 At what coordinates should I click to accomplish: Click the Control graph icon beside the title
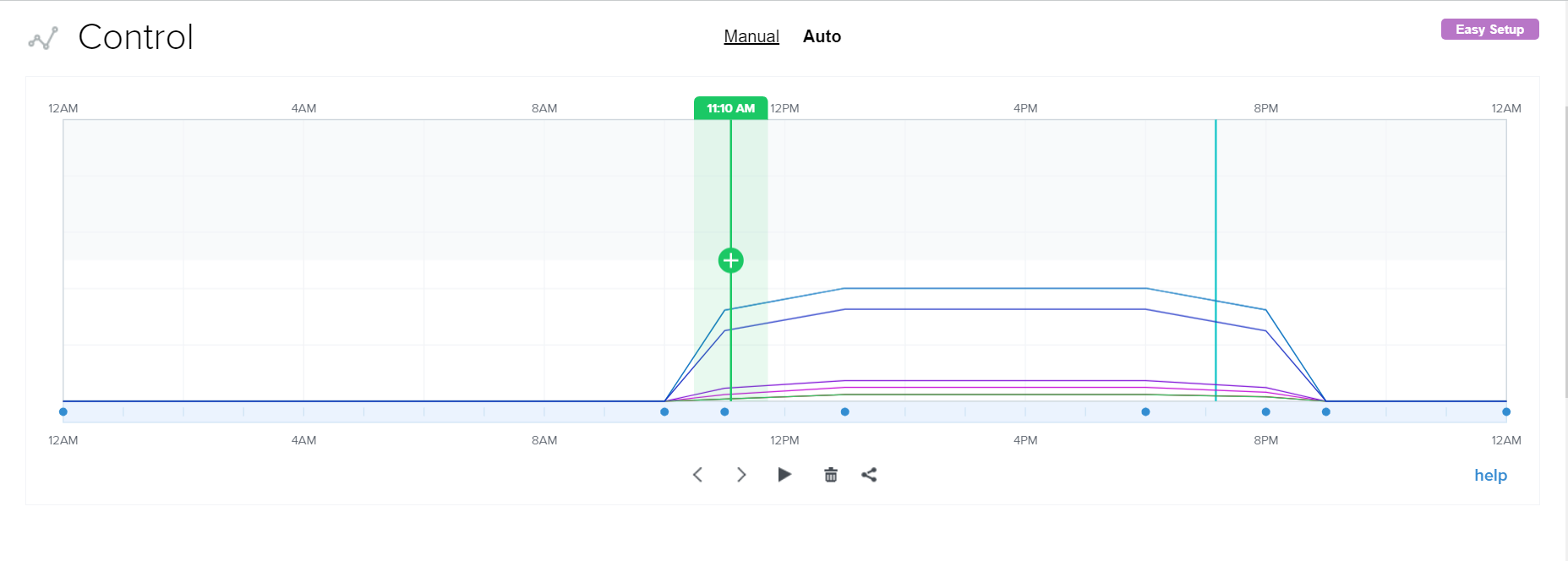pyautogui.click(x=43, y=38)
